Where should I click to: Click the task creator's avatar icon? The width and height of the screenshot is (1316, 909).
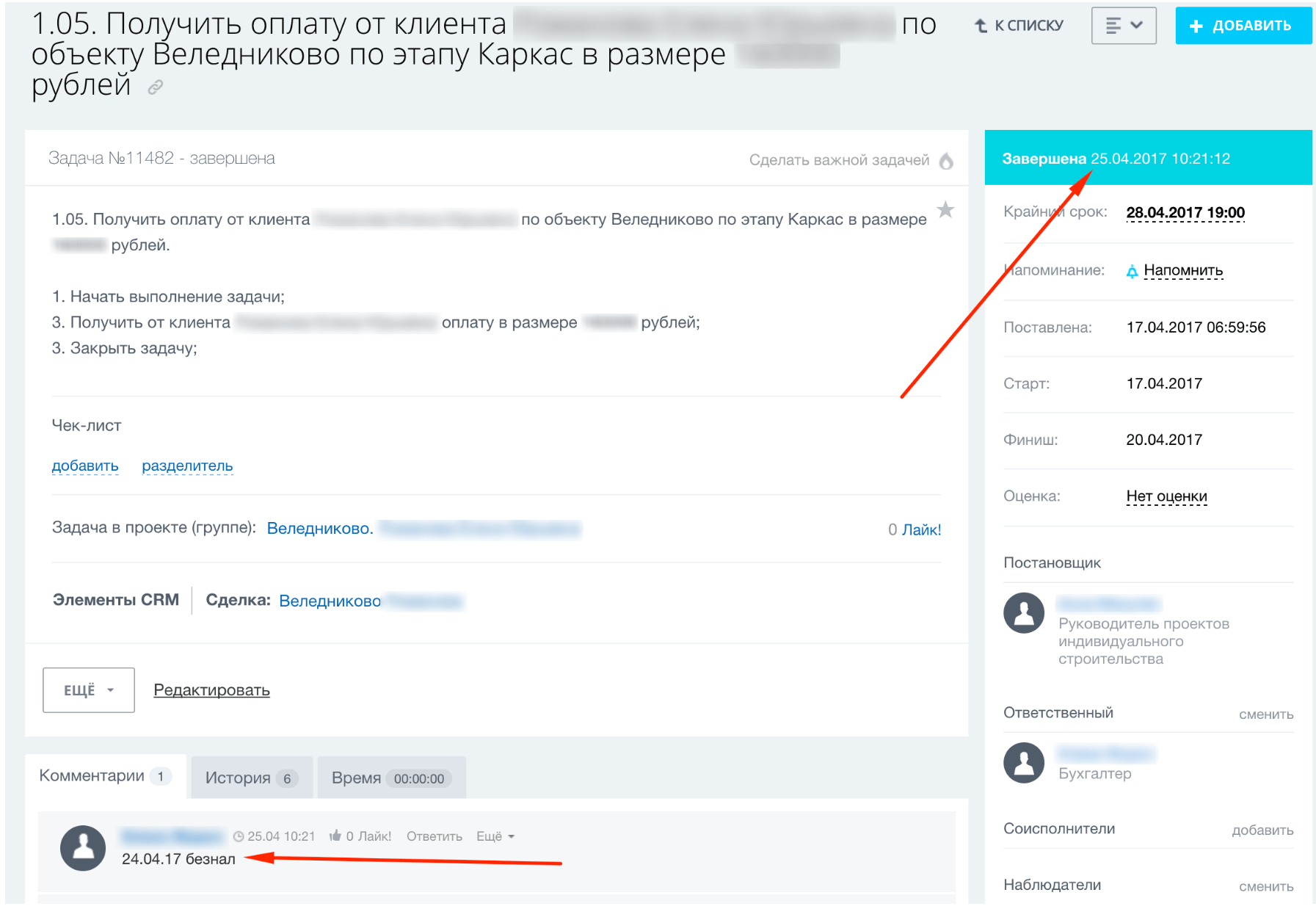[1023, 613]
